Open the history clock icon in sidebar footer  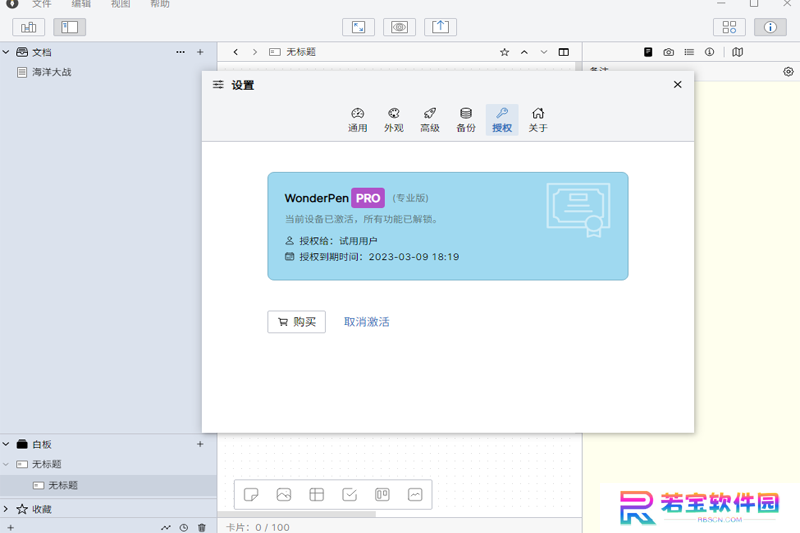pos(184,528)
